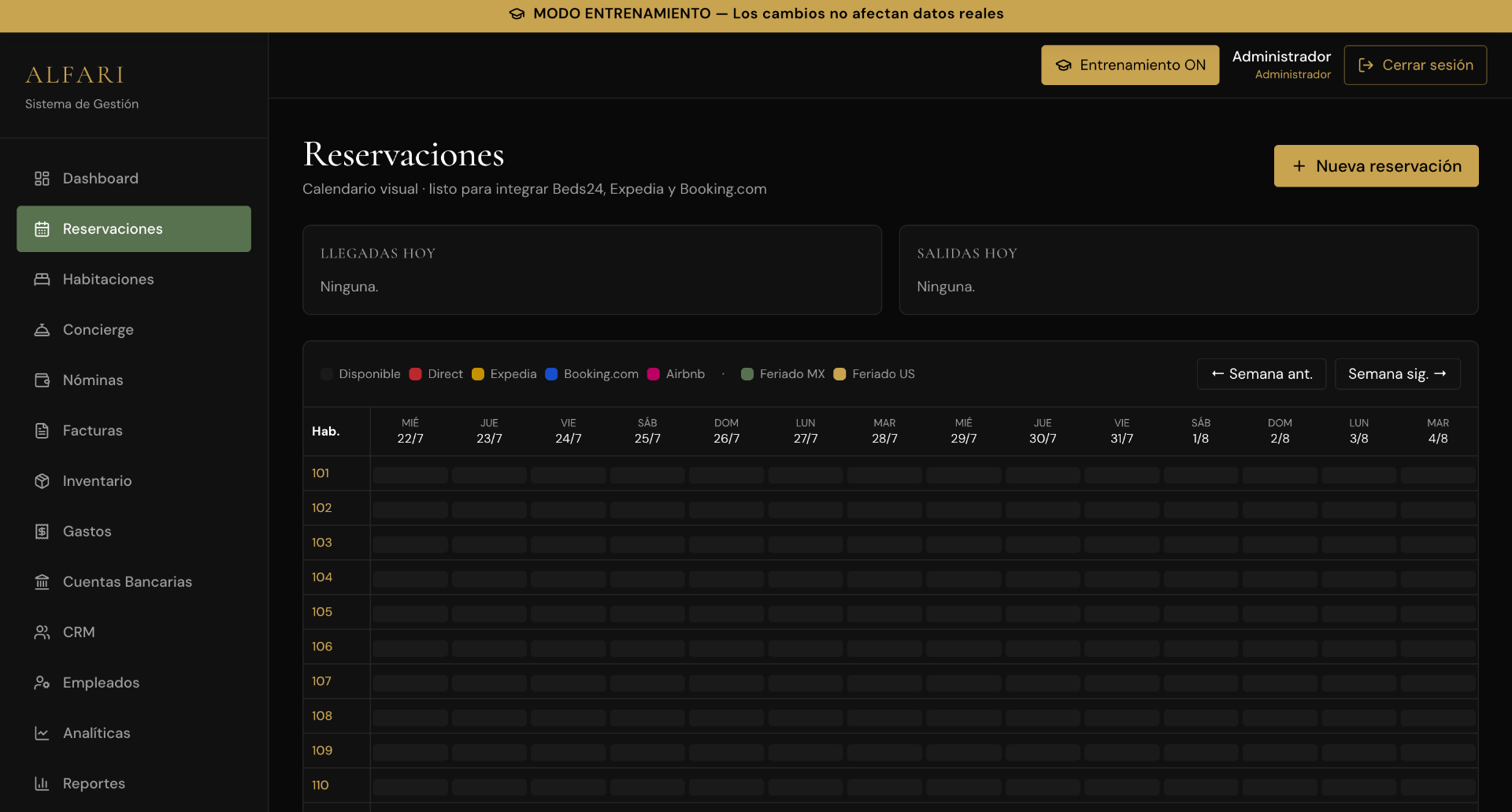Select room 108 row label
This screenshot has width=1512, height=812.
[321, 716]
